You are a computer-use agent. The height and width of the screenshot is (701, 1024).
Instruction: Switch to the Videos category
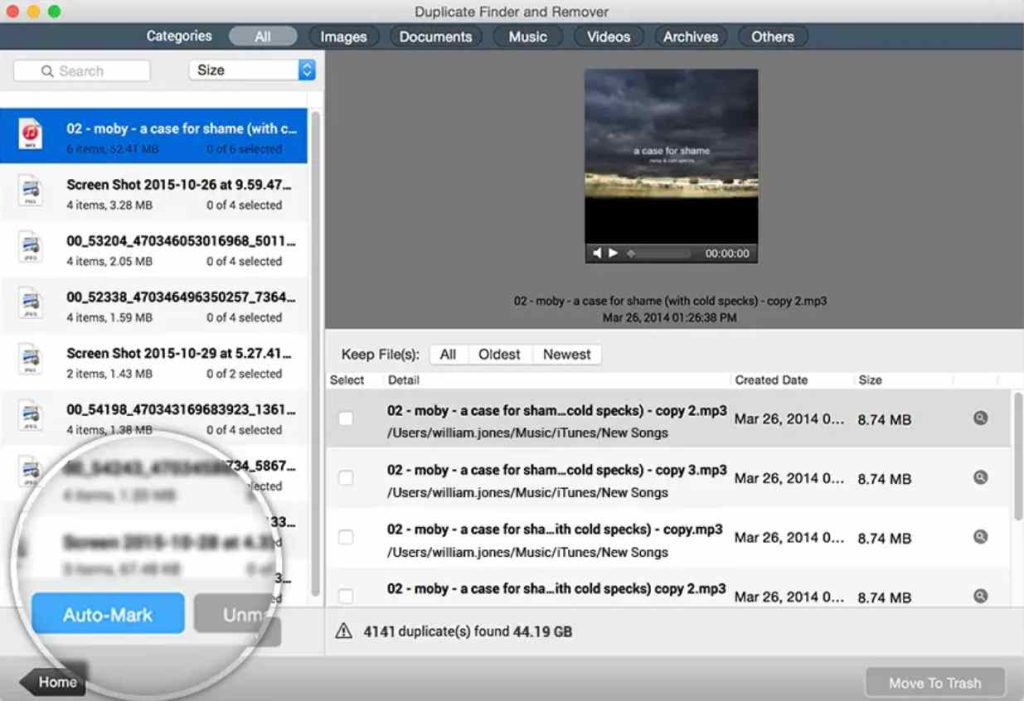tap(608, 37)
